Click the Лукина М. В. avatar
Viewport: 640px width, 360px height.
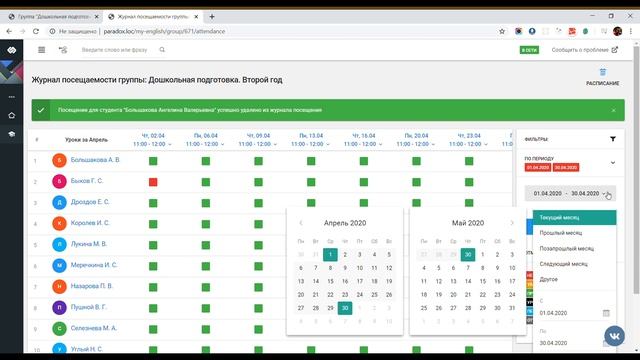coord(59,244)
